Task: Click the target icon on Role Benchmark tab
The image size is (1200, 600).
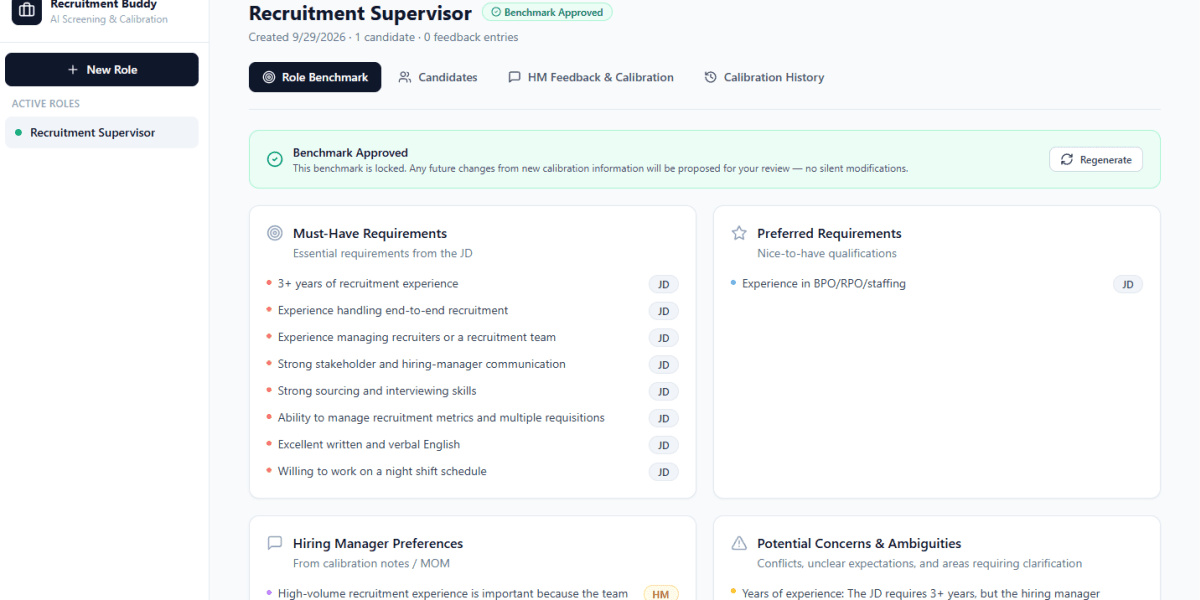Action: [268, 77]
